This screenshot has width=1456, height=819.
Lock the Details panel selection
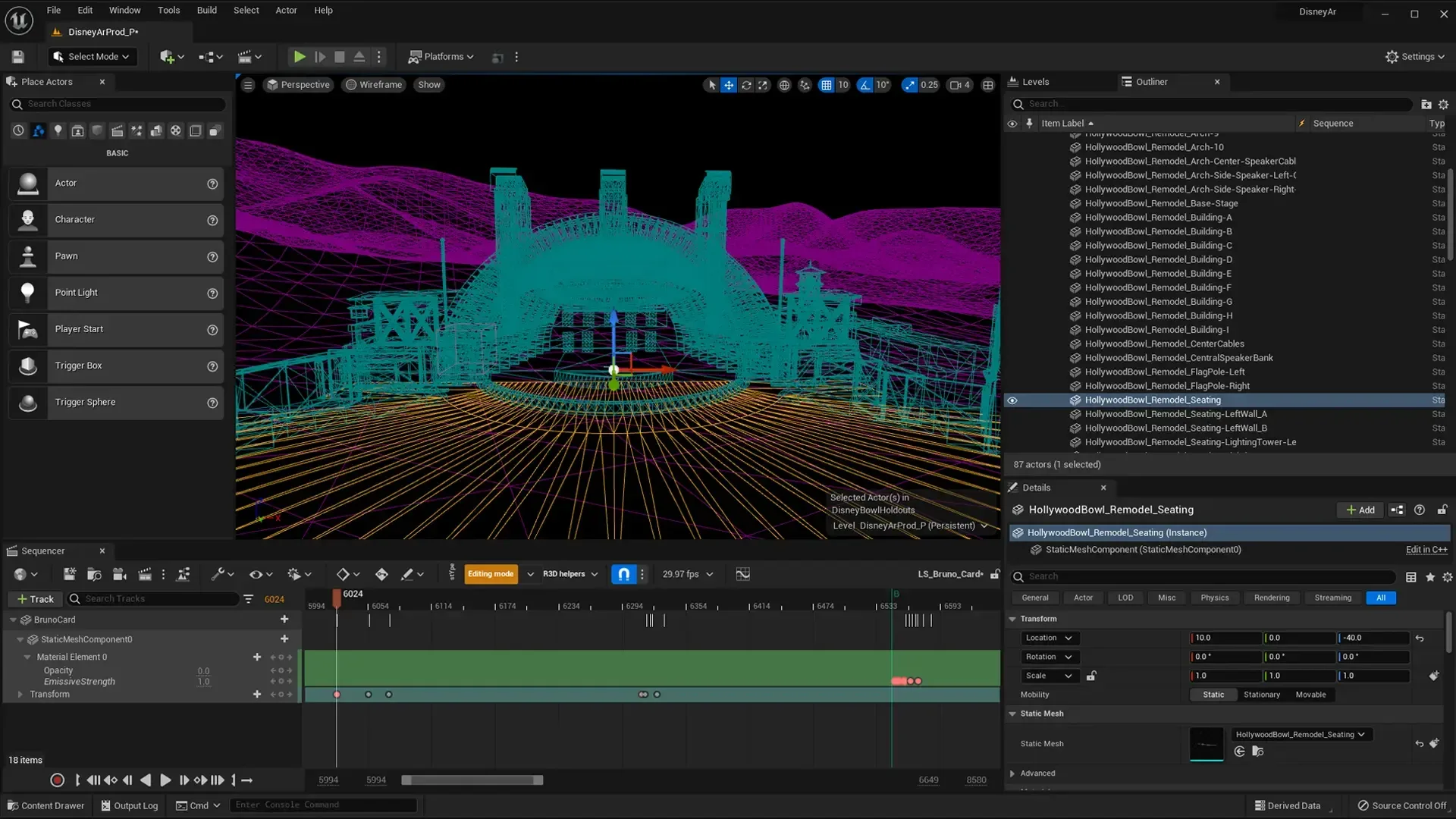pos(1442,510)
